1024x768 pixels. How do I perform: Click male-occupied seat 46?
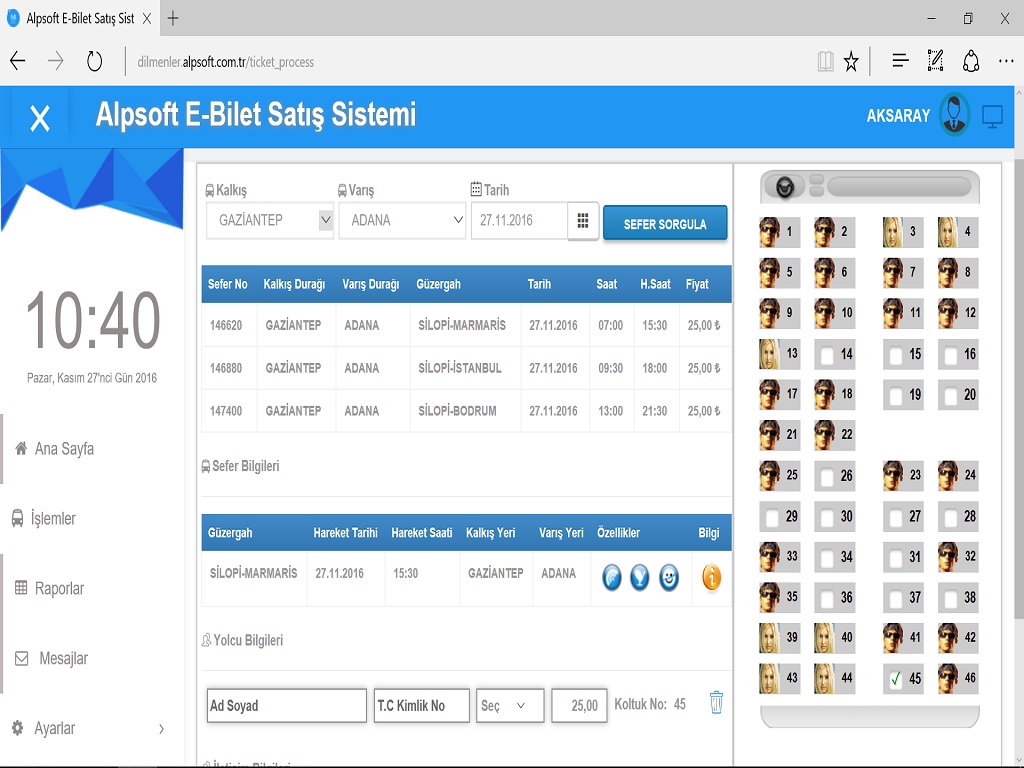957,679
